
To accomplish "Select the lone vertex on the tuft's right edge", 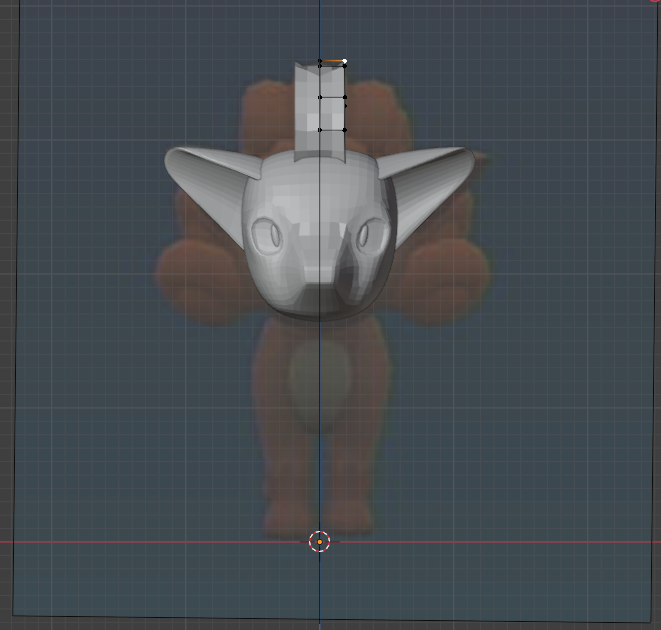I will (x=346, y=106).
